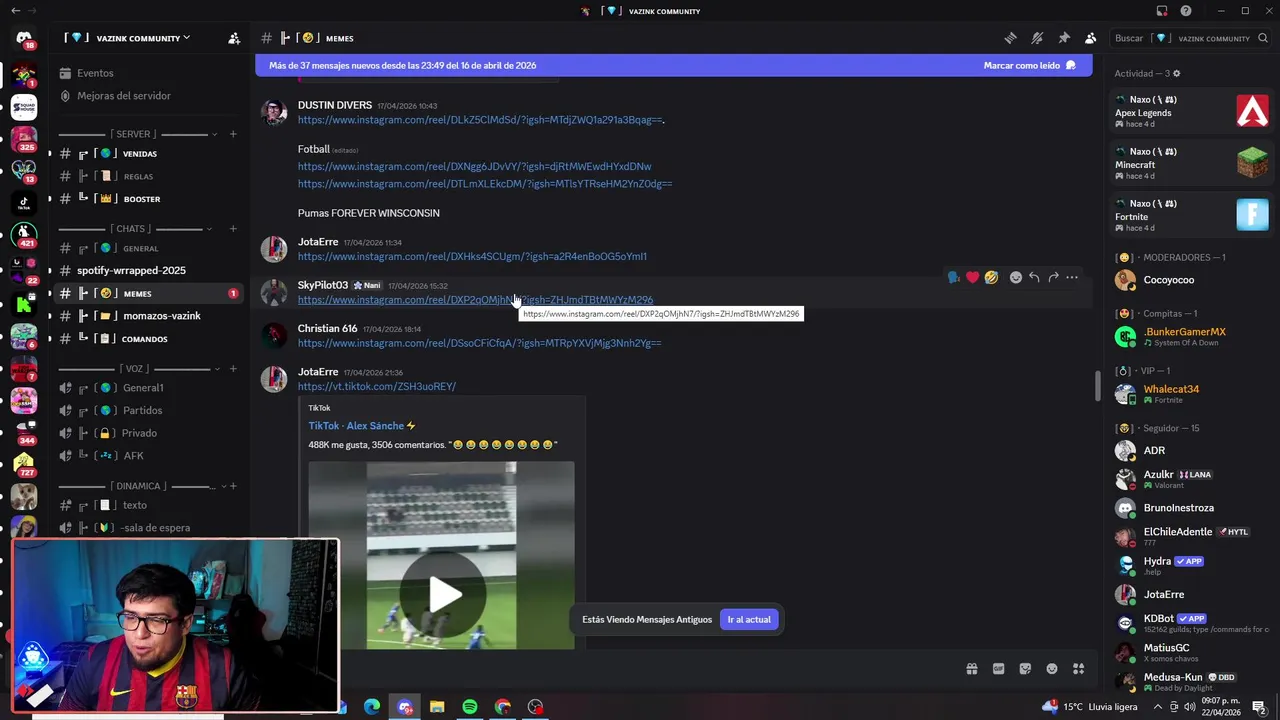Screen dimensions: 1280x720
Task: Open JotaErre's TikTok link vt.tiktok.com
Action: pos(377,387)
